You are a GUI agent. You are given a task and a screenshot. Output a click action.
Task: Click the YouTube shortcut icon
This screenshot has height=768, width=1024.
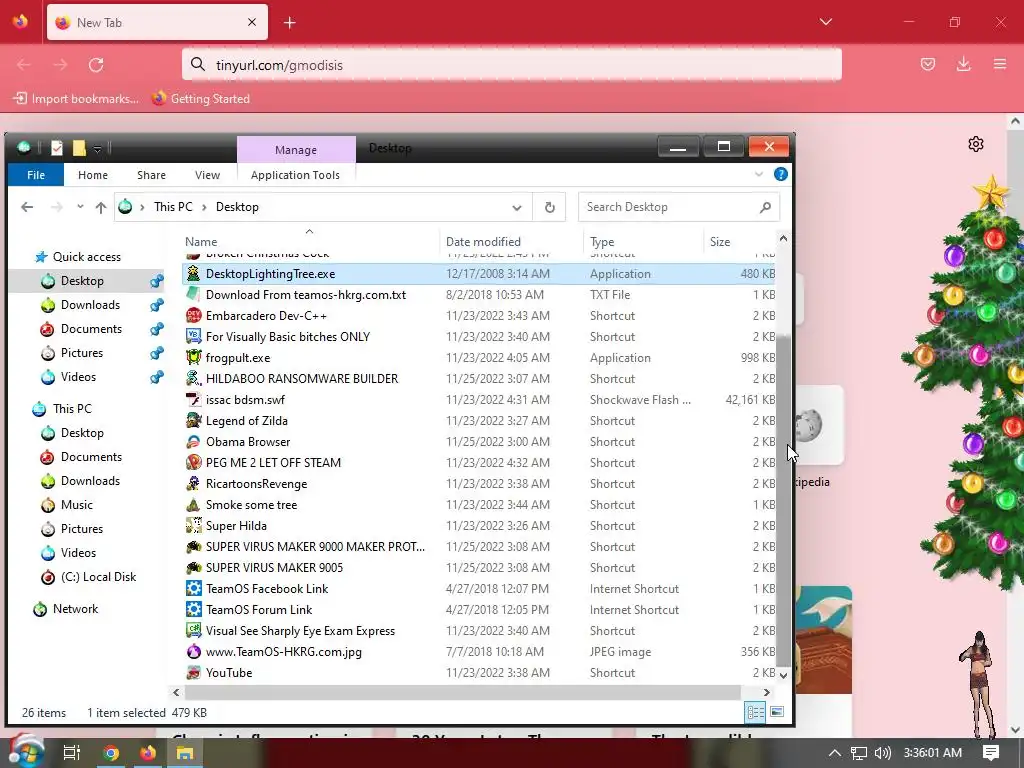193,673
